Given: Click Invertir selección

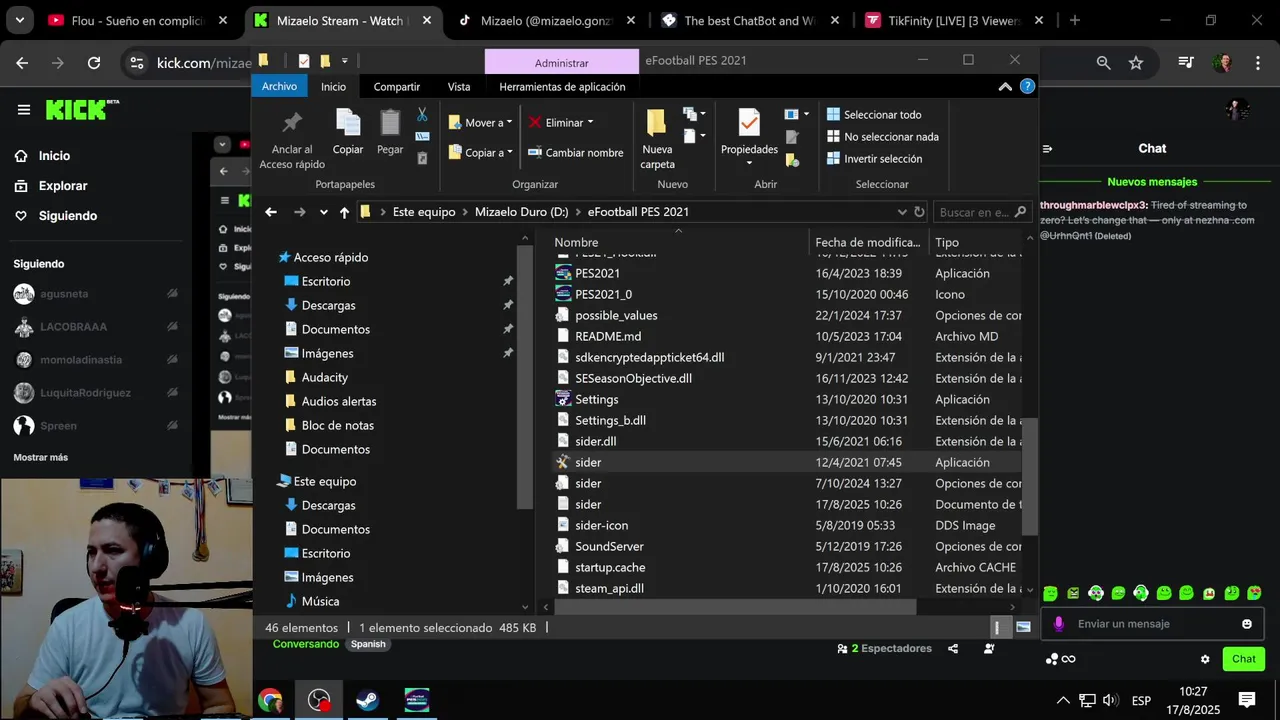Looking at the screenshot, I should click(874, 158).
